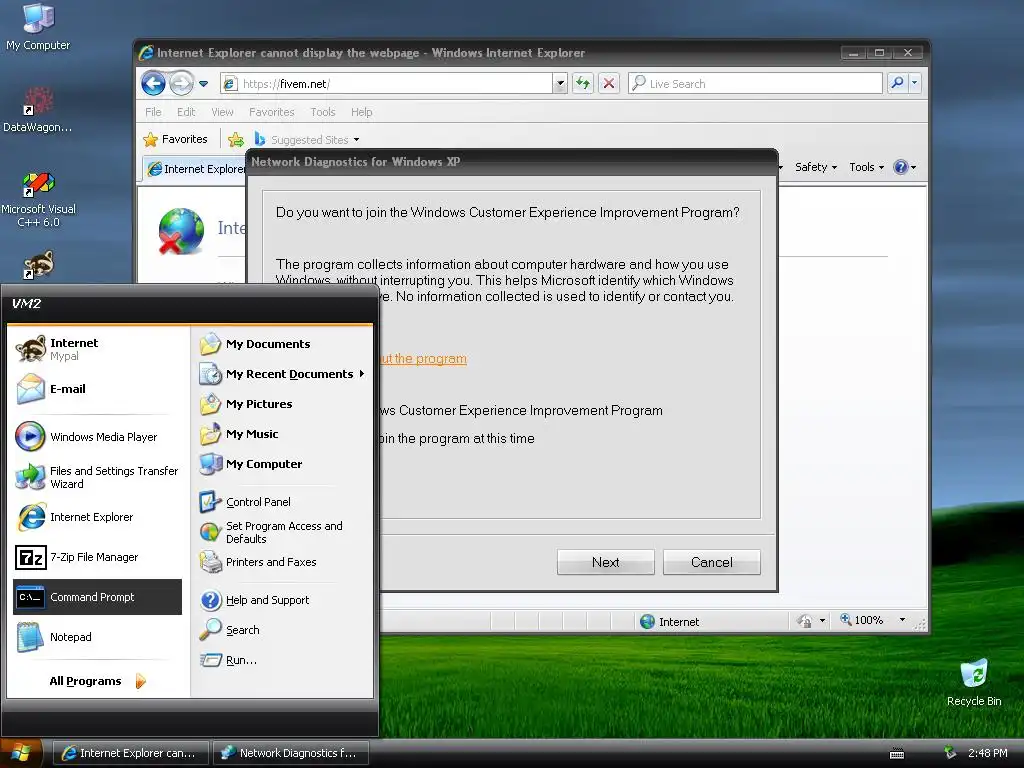This screenshot has height=768, width=1024.
Task: Click Cancel in Network Diagnostics
Action: click(712, 562)
